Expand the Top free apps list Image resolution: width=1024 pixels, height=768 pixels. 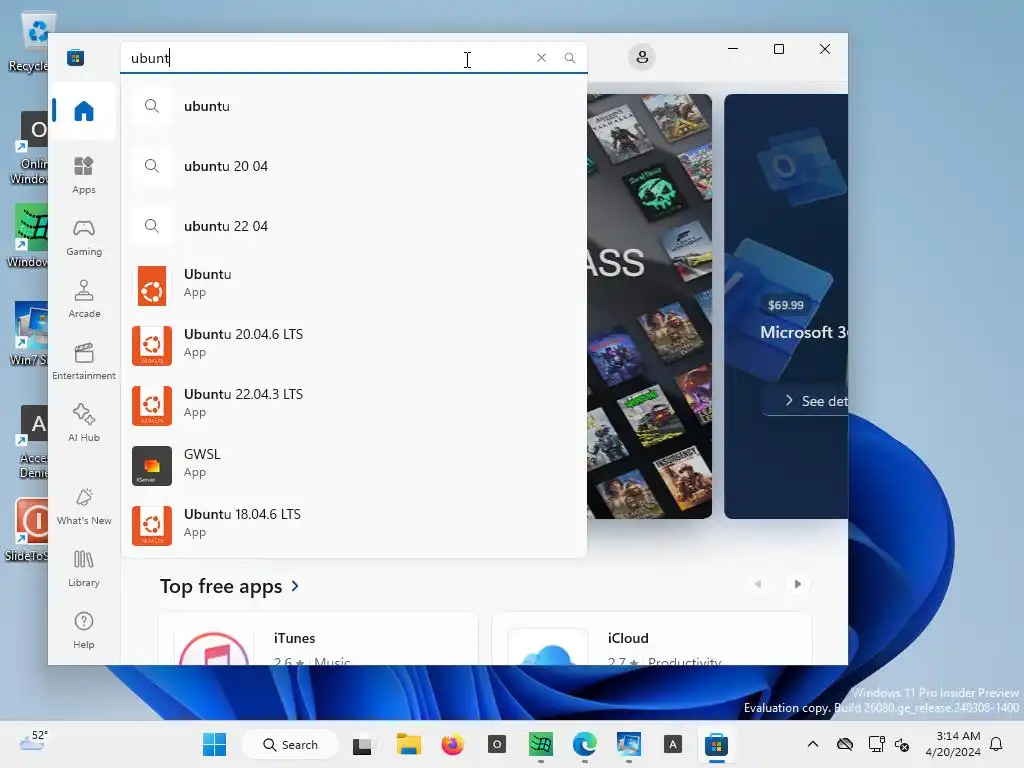tap(229, 586)
